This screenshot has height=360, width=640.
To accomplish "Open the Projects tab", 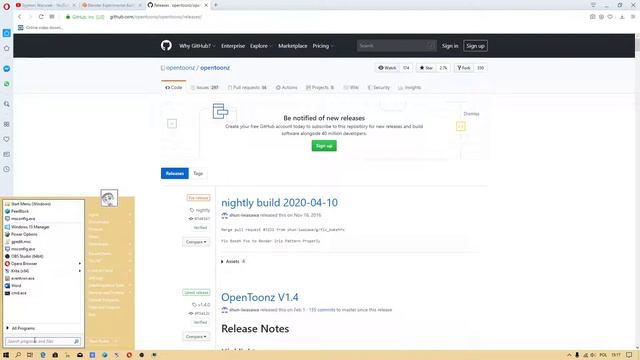I will pyautogui.click(x=320, y=87).
